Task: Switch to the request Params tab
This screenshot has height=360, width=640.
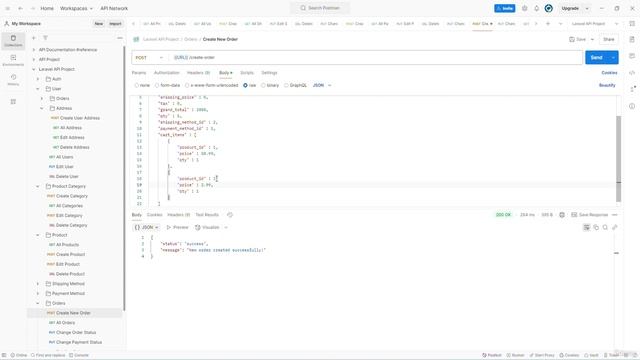Action: pos(139,73)
